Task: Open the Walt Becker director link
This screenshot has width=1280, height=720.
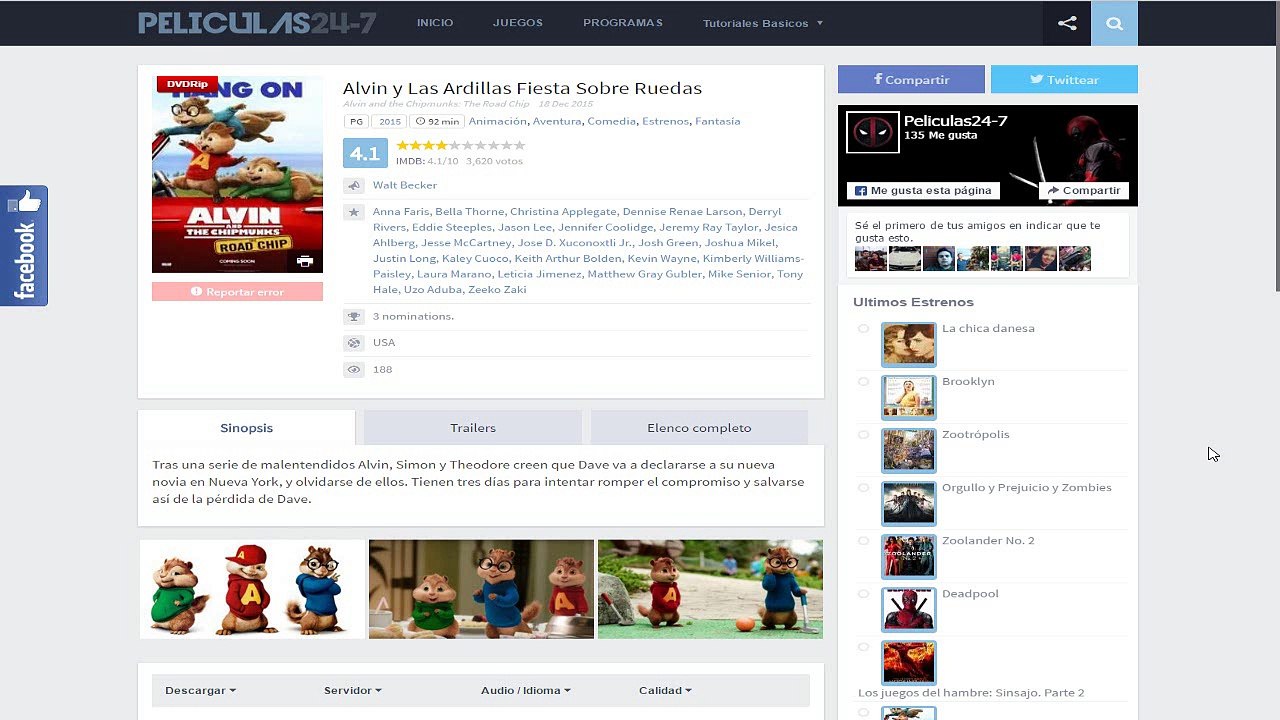Action: pos(405,185)
